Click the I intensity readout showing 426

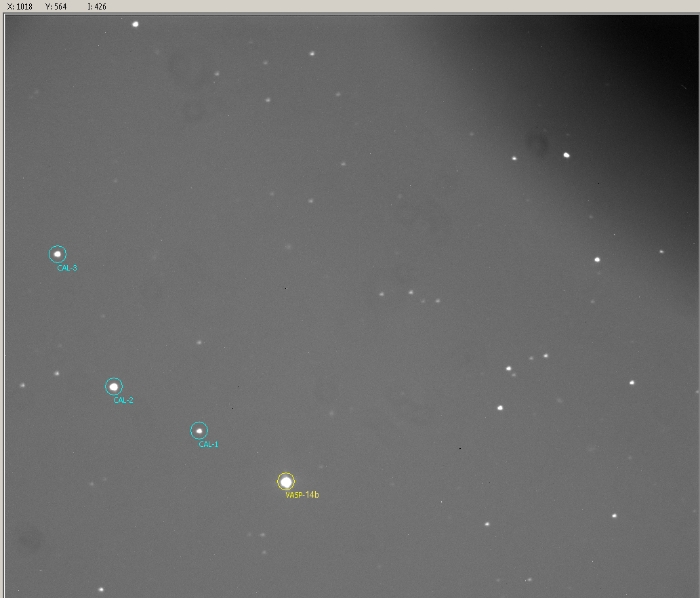[x=97, y=6]
